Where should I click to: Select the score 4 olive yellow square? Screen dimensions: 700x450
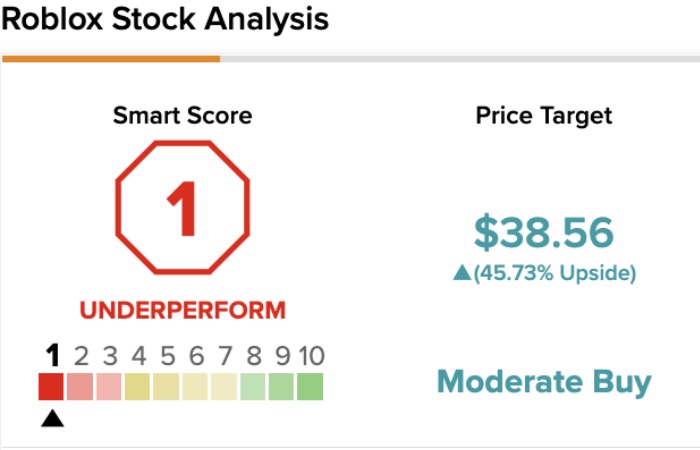point(137,387)
